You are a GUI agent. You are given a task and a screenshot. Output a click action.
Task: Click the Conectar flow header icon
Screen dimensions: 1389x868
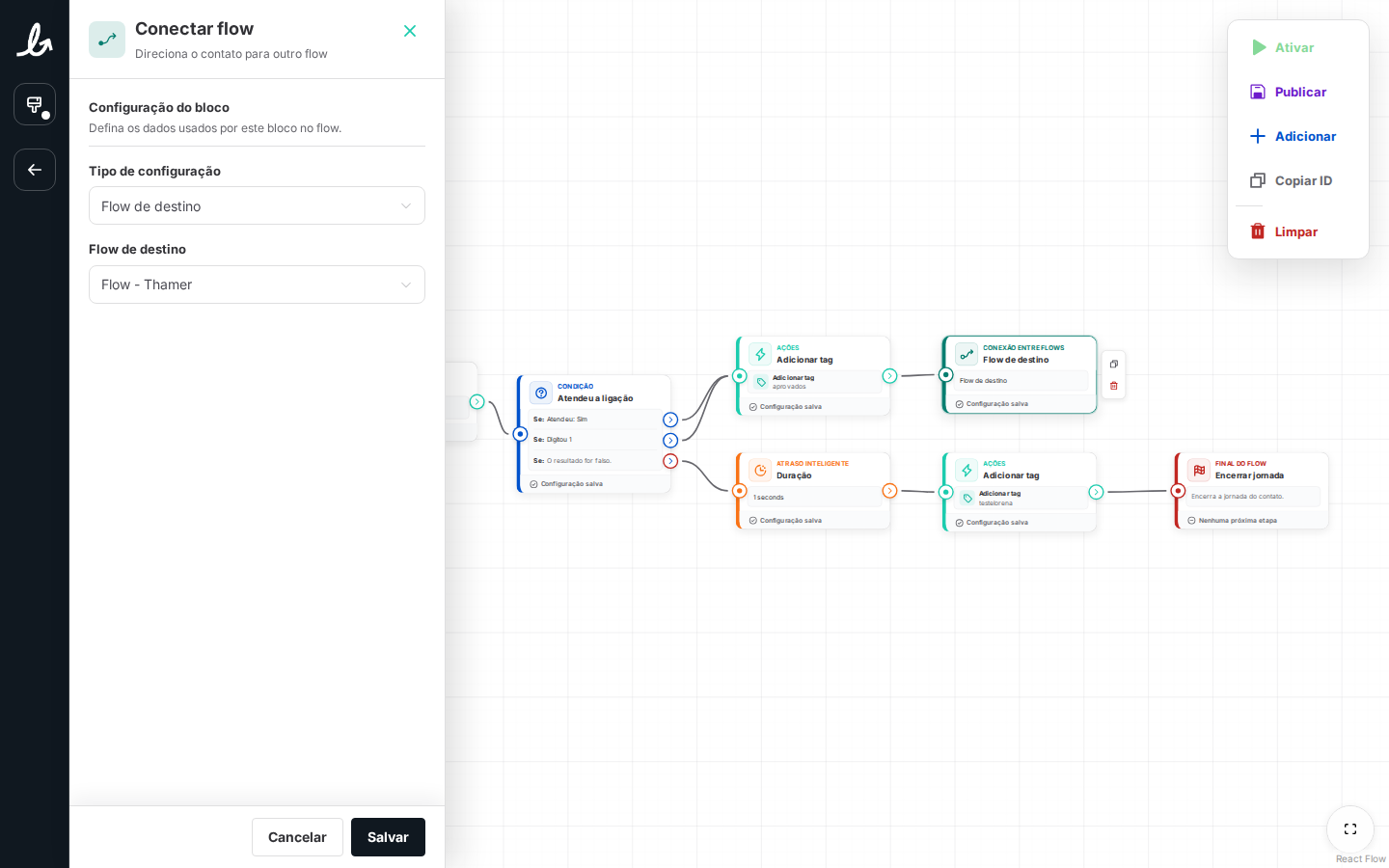tap(107, 40)
